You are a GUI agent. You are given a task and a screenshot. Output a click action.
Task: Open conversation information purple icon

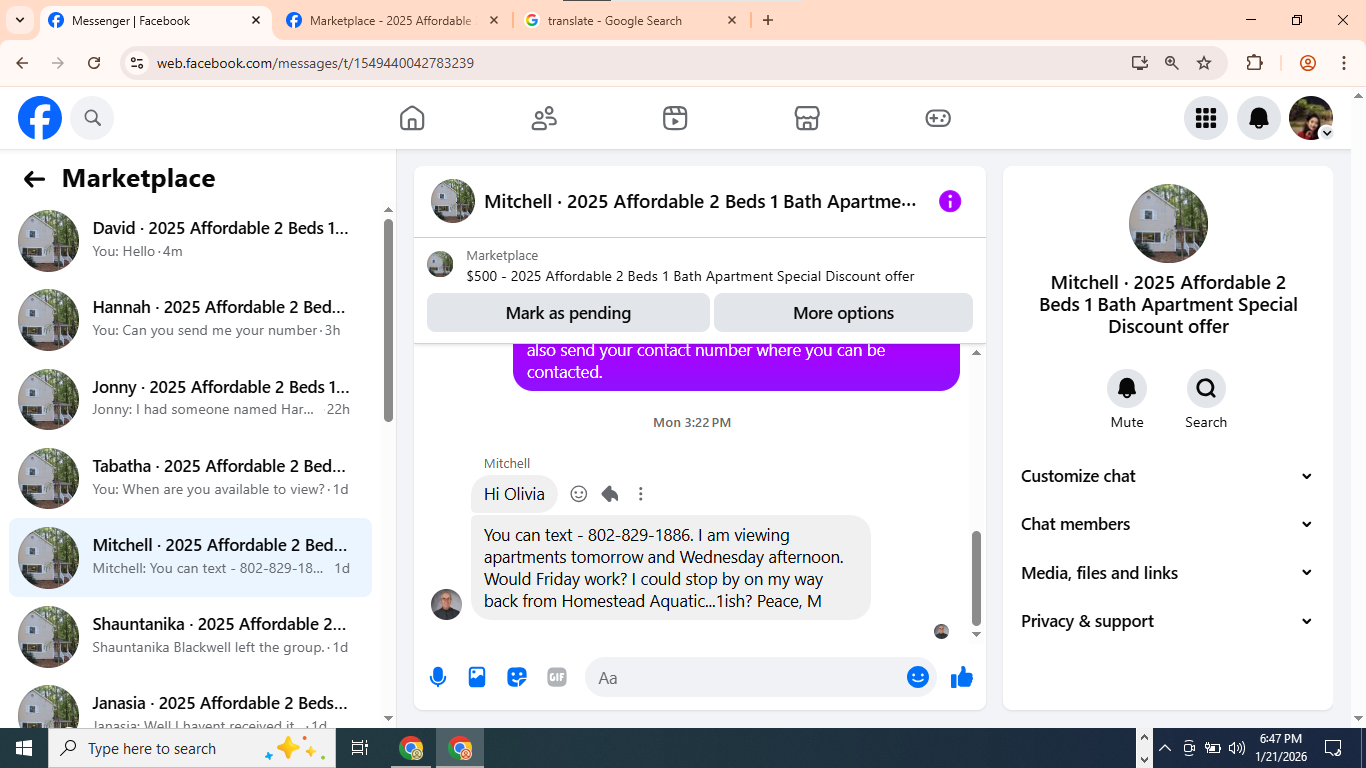coord(950,201)
